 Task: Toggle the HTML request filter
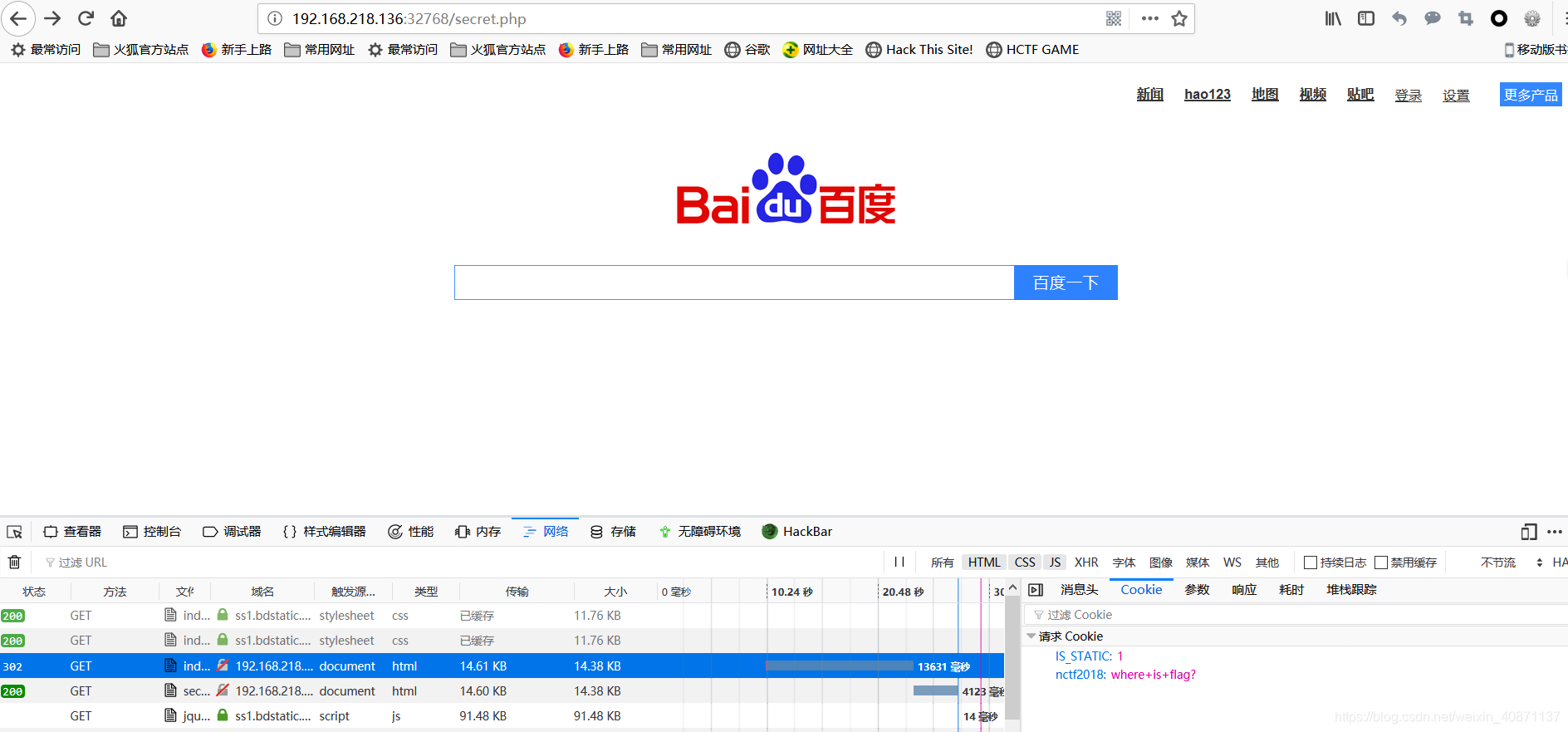(984, 563)
